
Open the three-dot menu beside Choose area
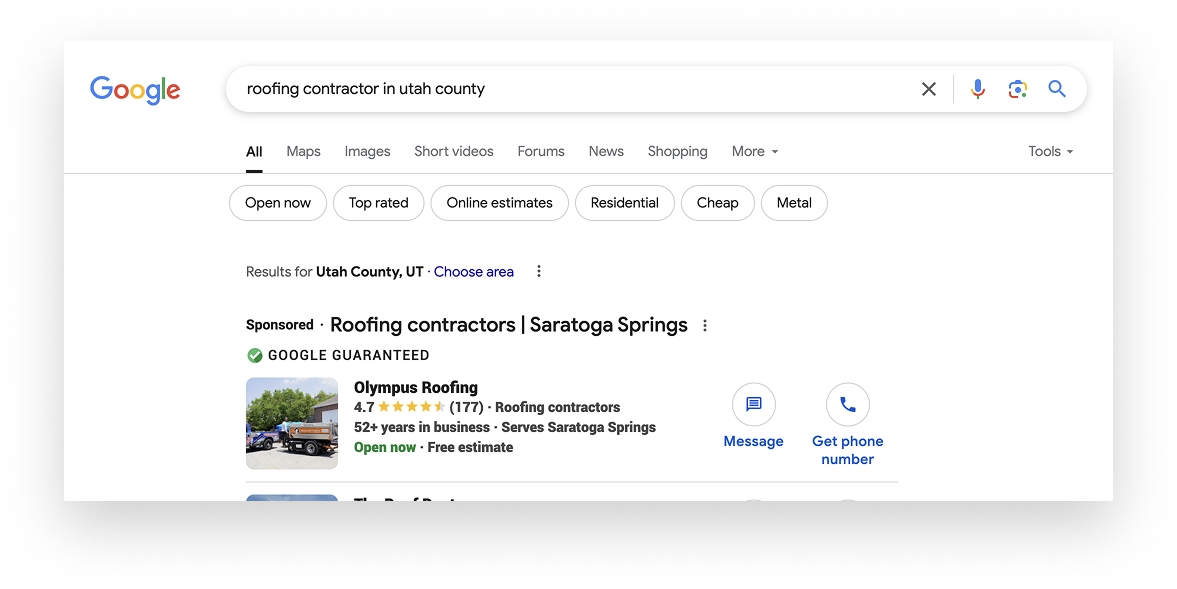coord(538,272)
